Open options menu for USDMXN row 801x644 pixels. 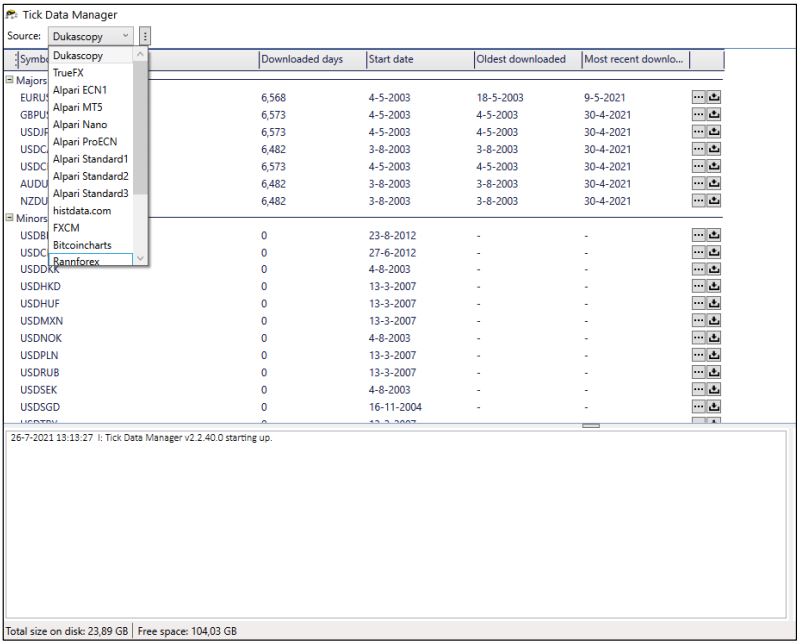coord(698,320)
